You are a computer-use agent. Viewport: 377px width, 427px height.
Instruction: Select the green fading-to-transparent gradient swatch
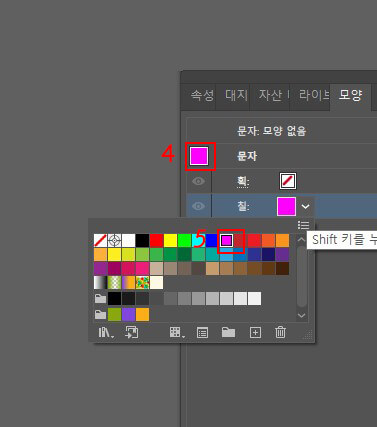114,282
